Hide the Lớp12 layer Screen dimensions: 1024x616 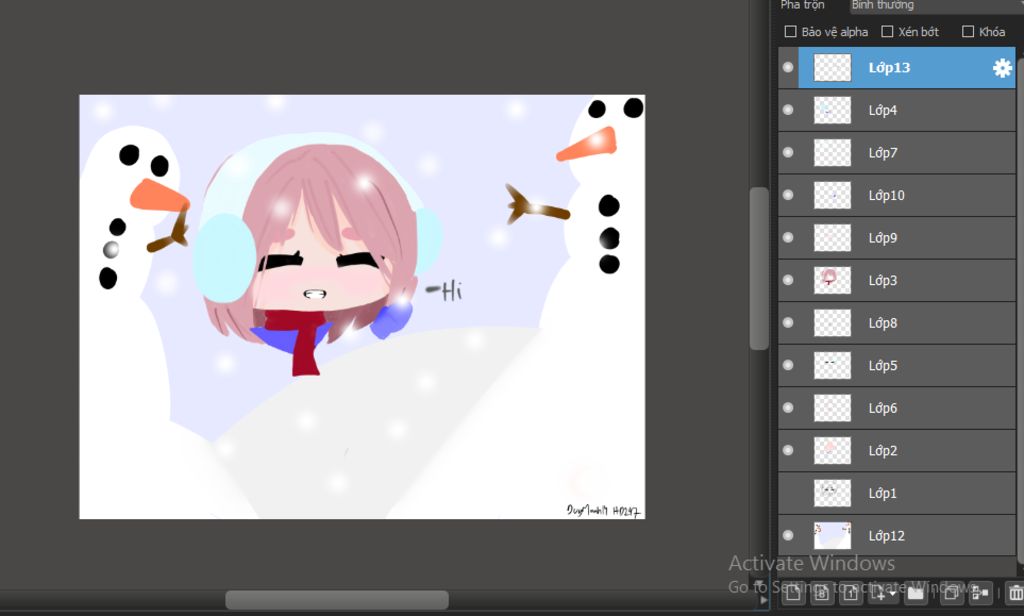click(x=788, y=535)
